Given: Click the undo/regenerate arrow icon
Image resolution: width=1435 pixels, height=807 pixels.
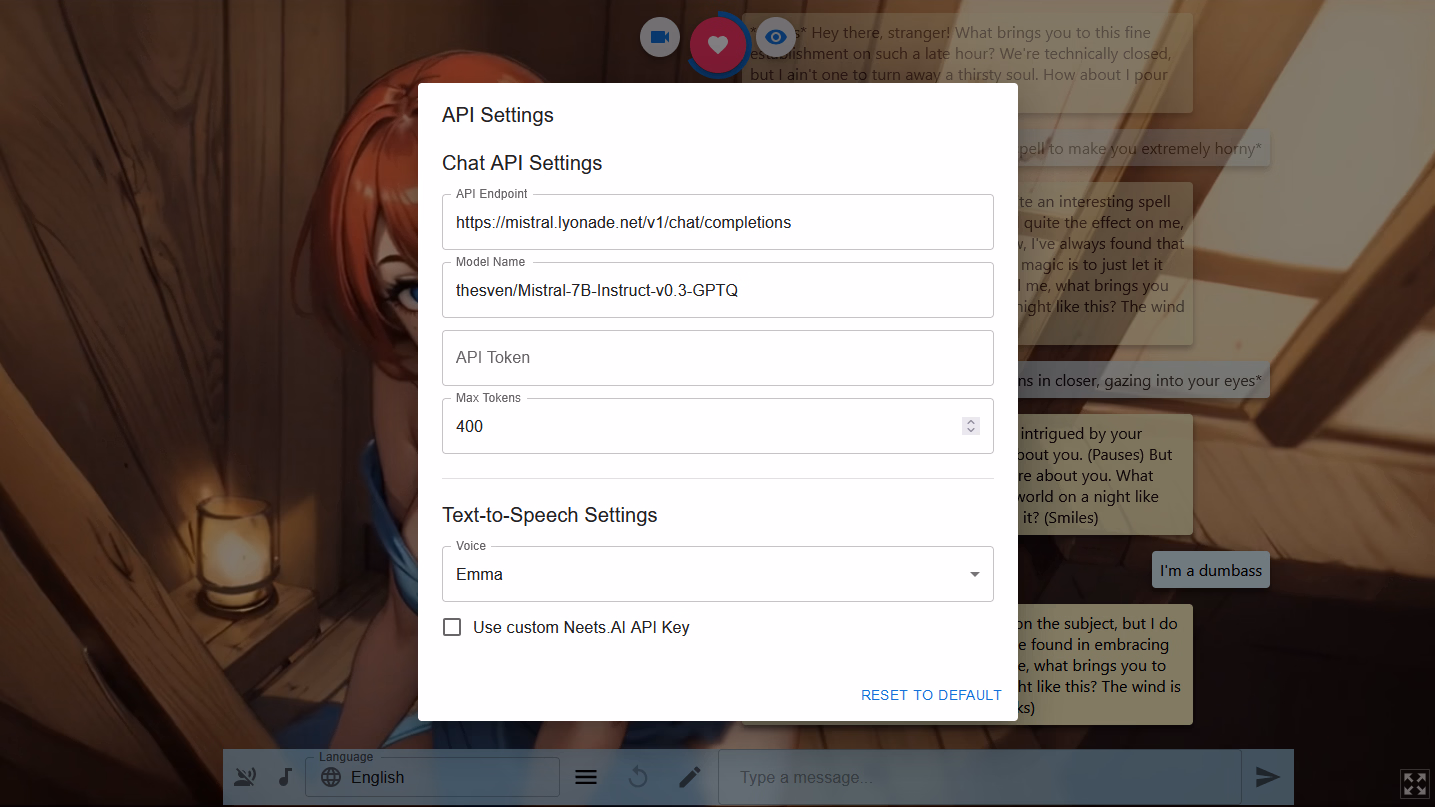Looking at the screenshot, I should (x=638, y=777).
